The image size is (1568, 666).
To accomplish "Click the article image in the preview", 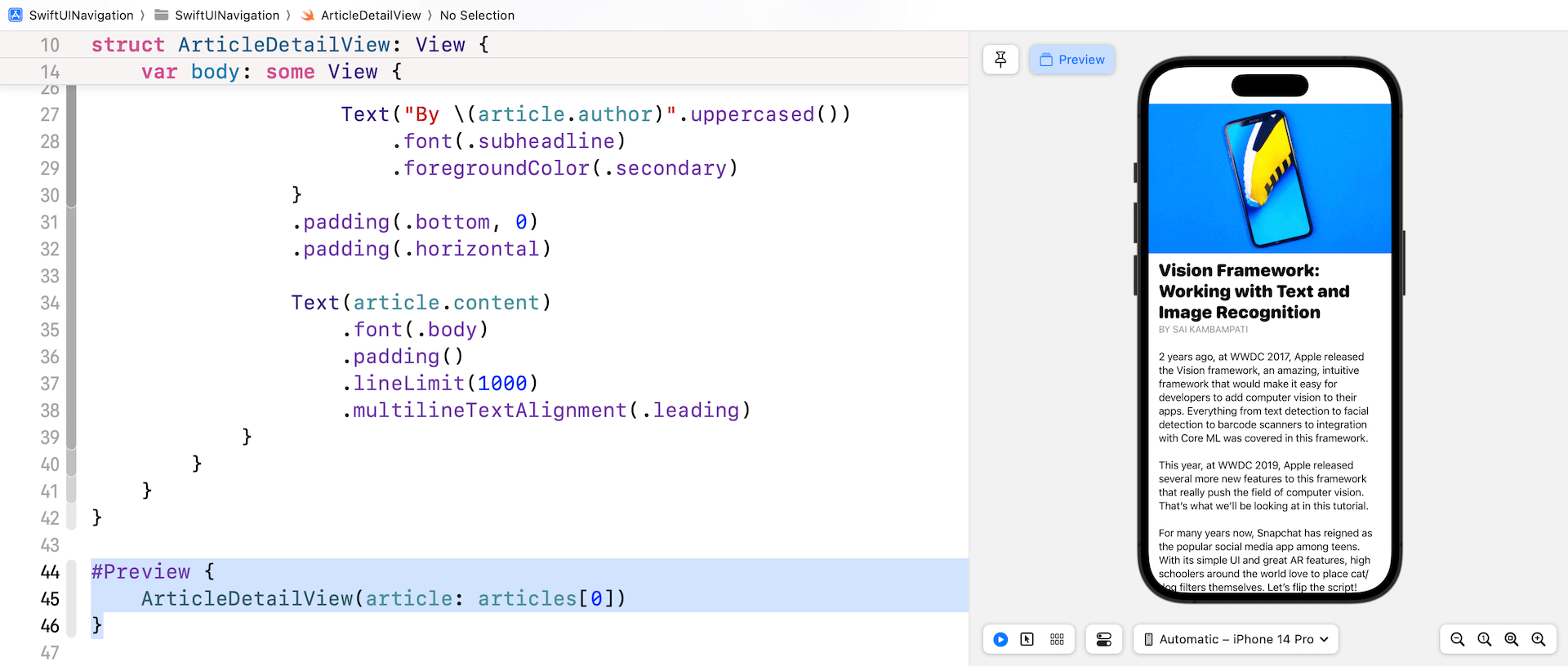I will (x=1269, y=178).
